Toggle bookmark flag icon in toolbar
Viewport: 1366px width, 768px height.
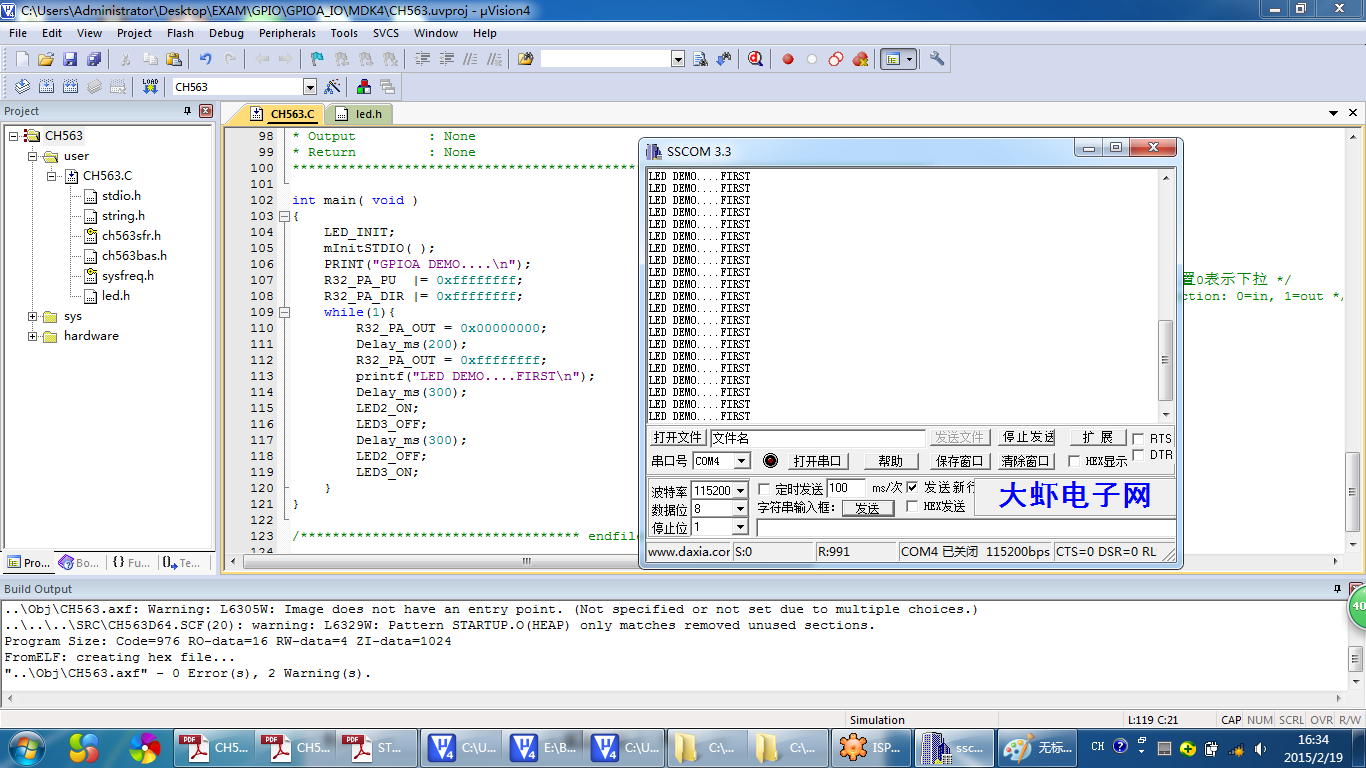[x=317, y=59]
